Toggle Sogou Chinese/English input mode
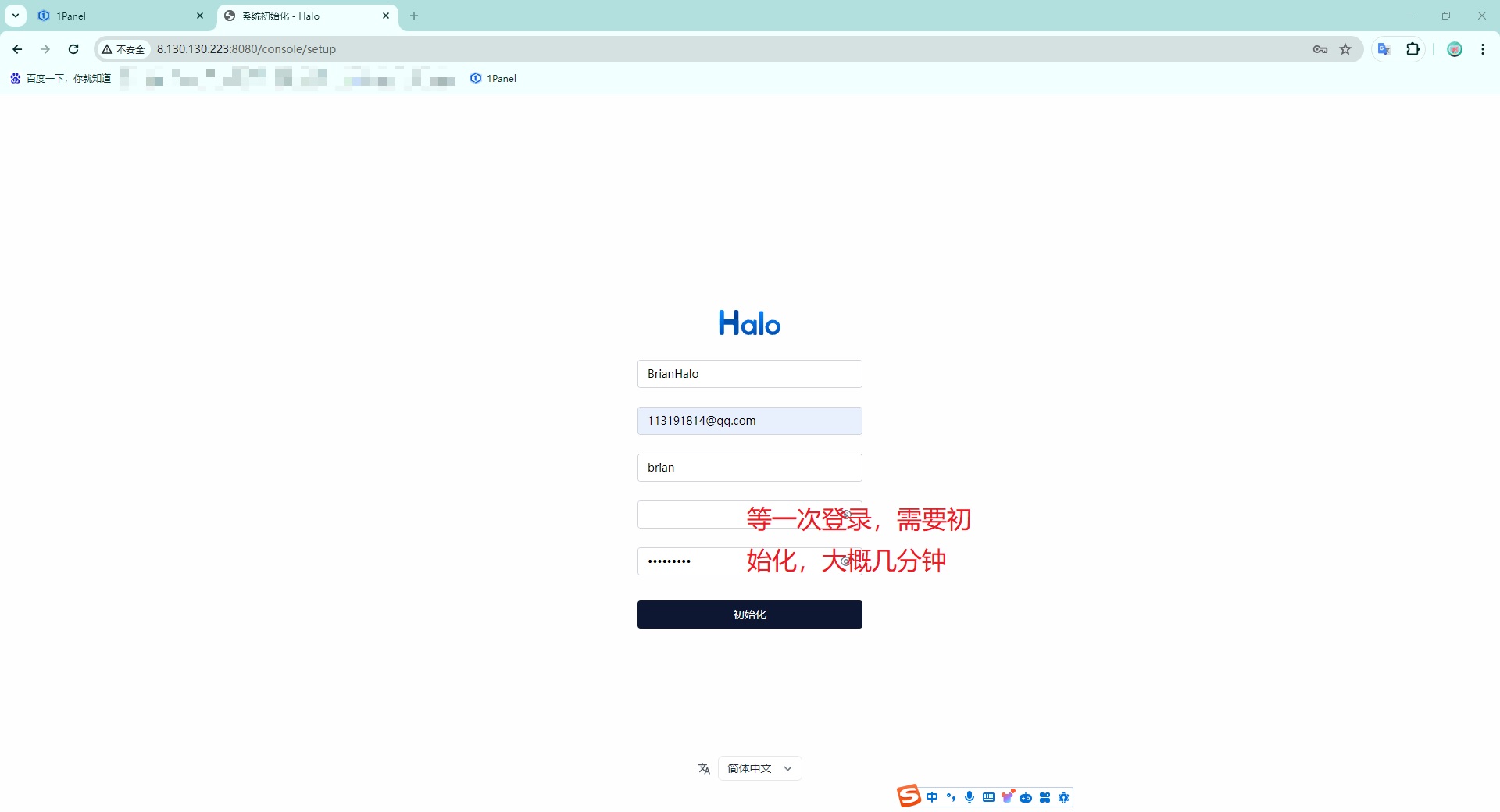Screen dimensions: 1500x812 click(x=932, y=797)
